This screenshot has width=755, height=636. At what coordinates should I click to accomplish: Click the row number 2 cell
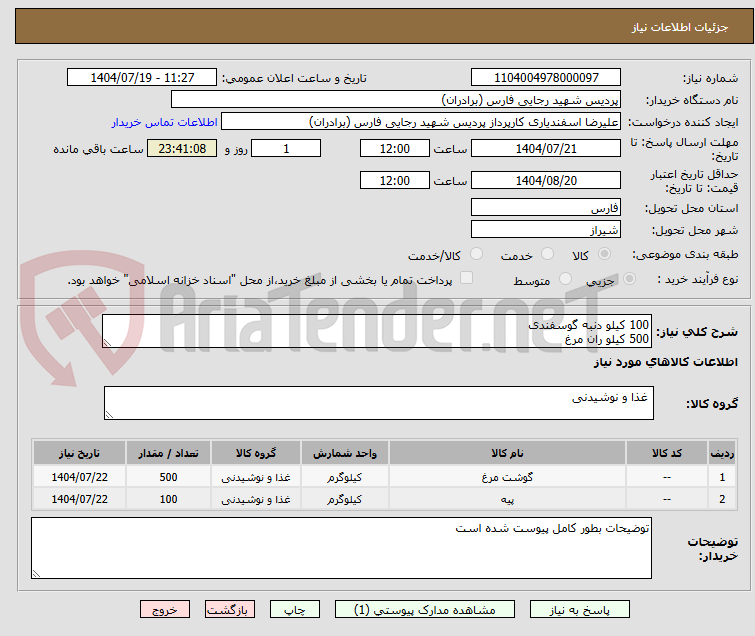(x=722, y=499)
